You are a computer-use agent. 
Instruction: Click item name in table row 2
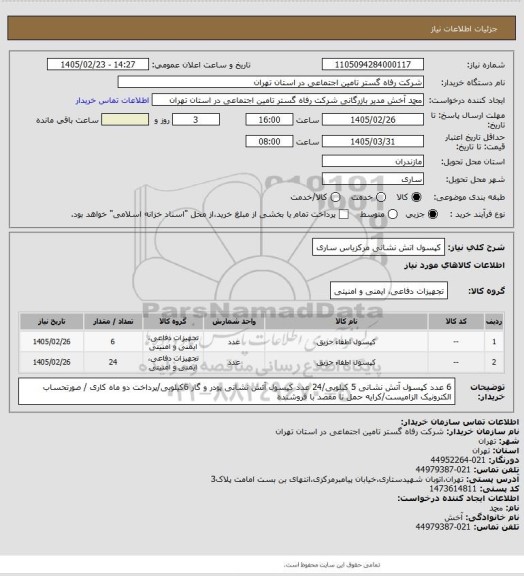[x=346, y=362]
